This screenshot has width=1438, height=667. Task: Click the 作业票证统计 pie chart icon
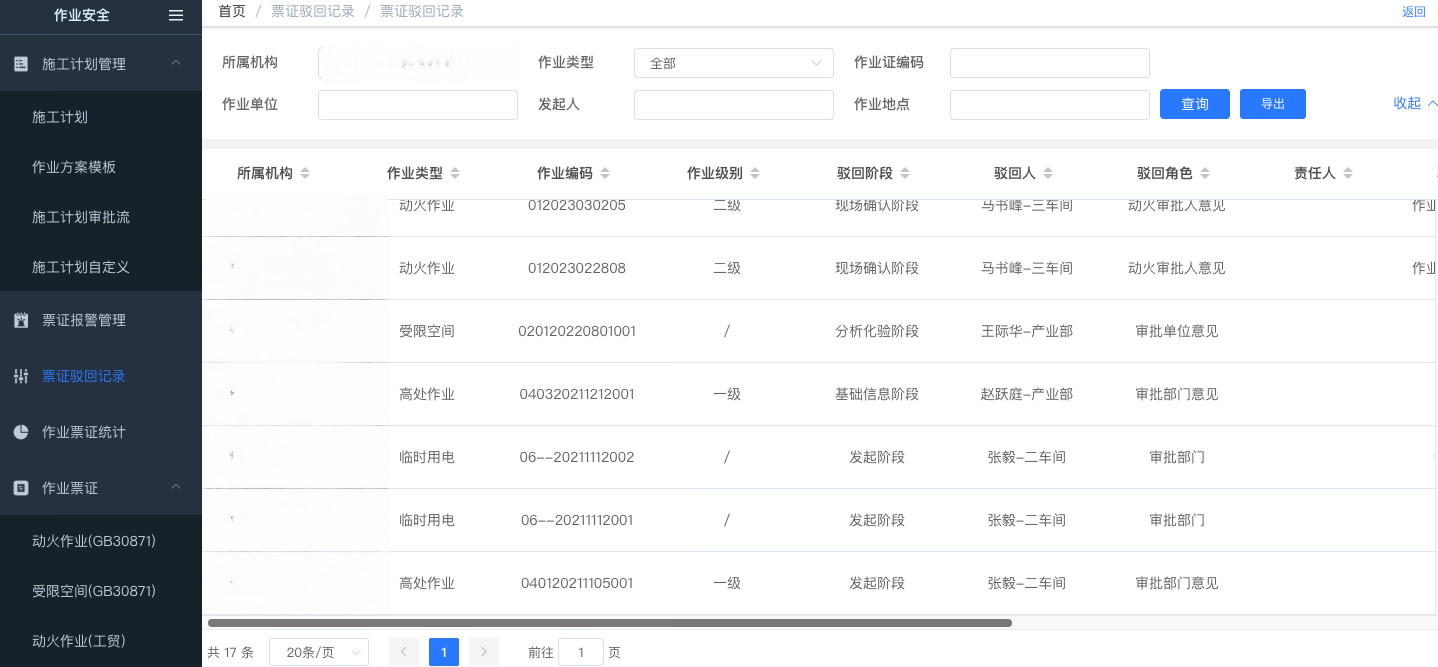21,432
